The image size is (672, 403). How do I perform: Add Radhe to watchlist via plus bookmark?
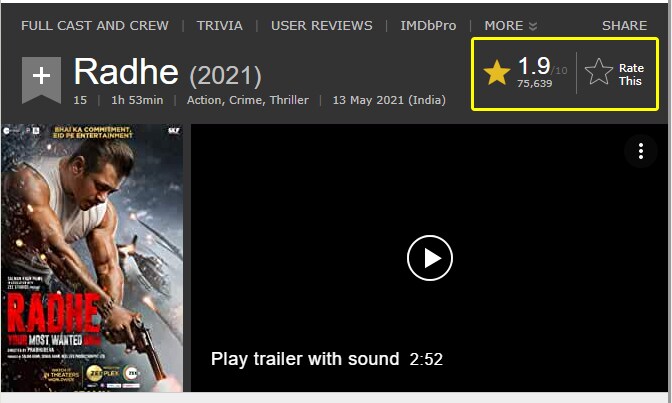point(41,80)
